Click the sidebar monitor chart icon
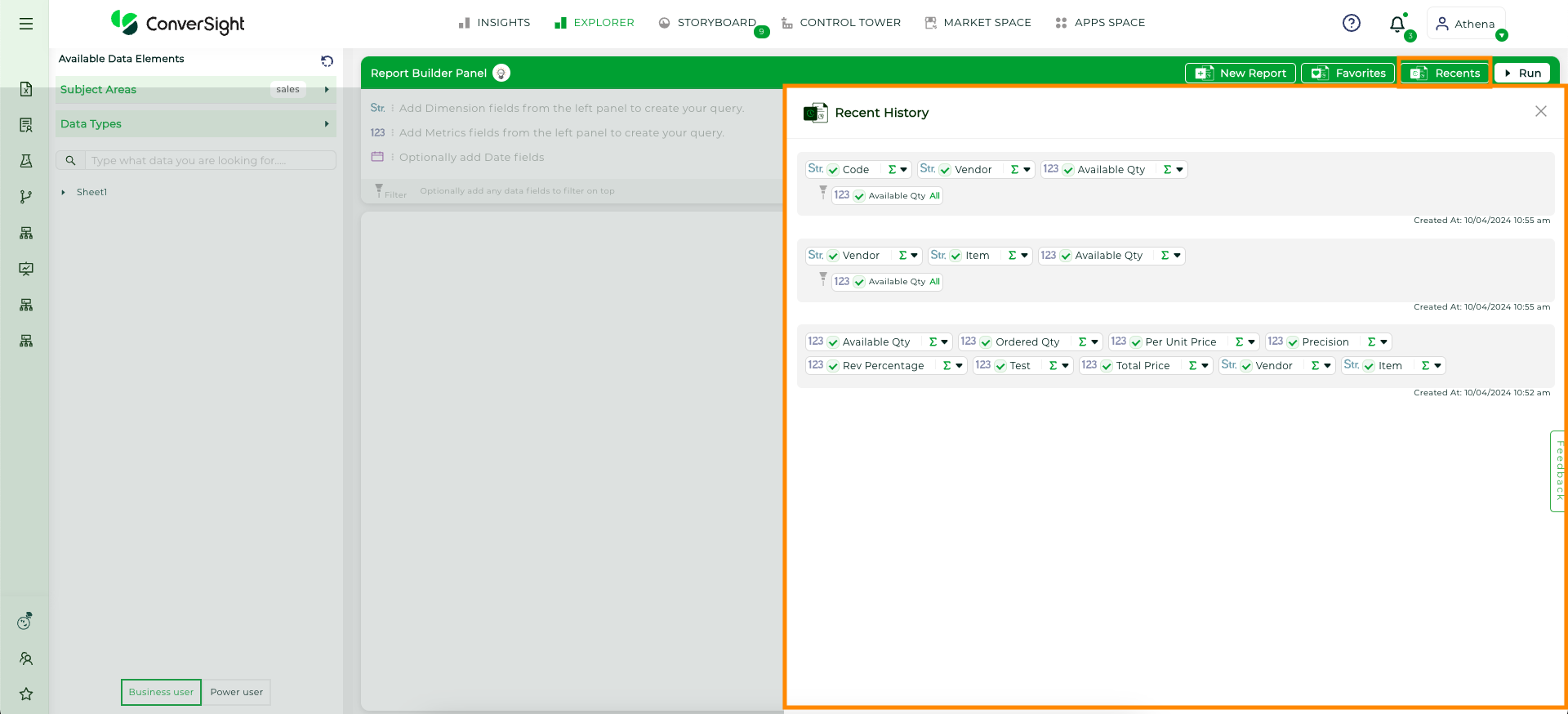This screenshot has height=714, width=1568. coord(26,269)
